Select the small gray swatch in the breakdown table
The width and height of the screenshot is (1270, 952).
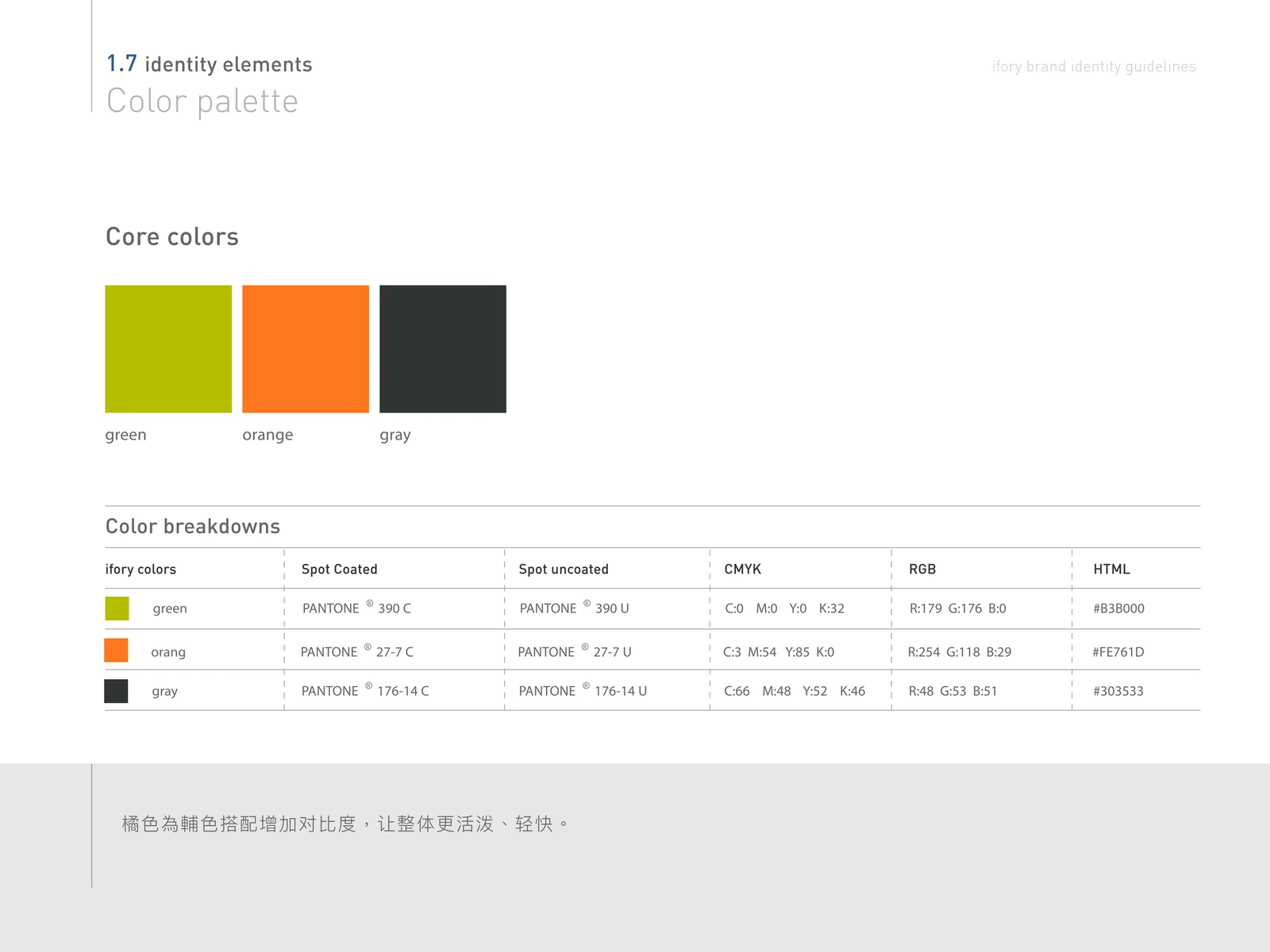tap(116, 691)
